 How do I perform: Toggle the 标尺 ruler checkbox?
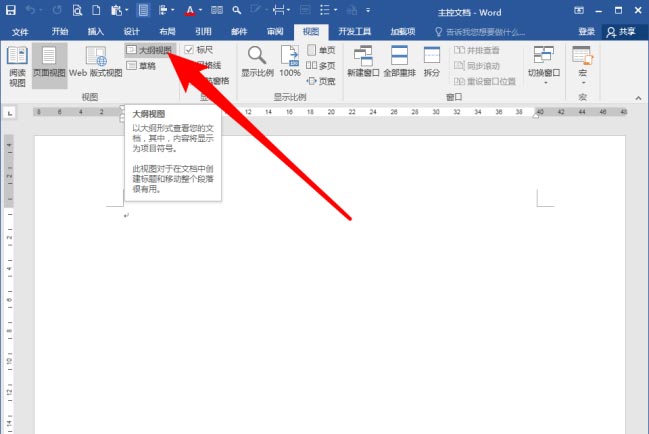(199, 50)
